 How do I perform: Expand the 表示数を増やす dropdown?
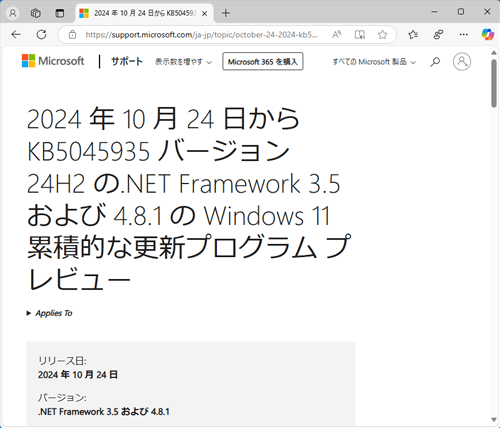(183, 62)
